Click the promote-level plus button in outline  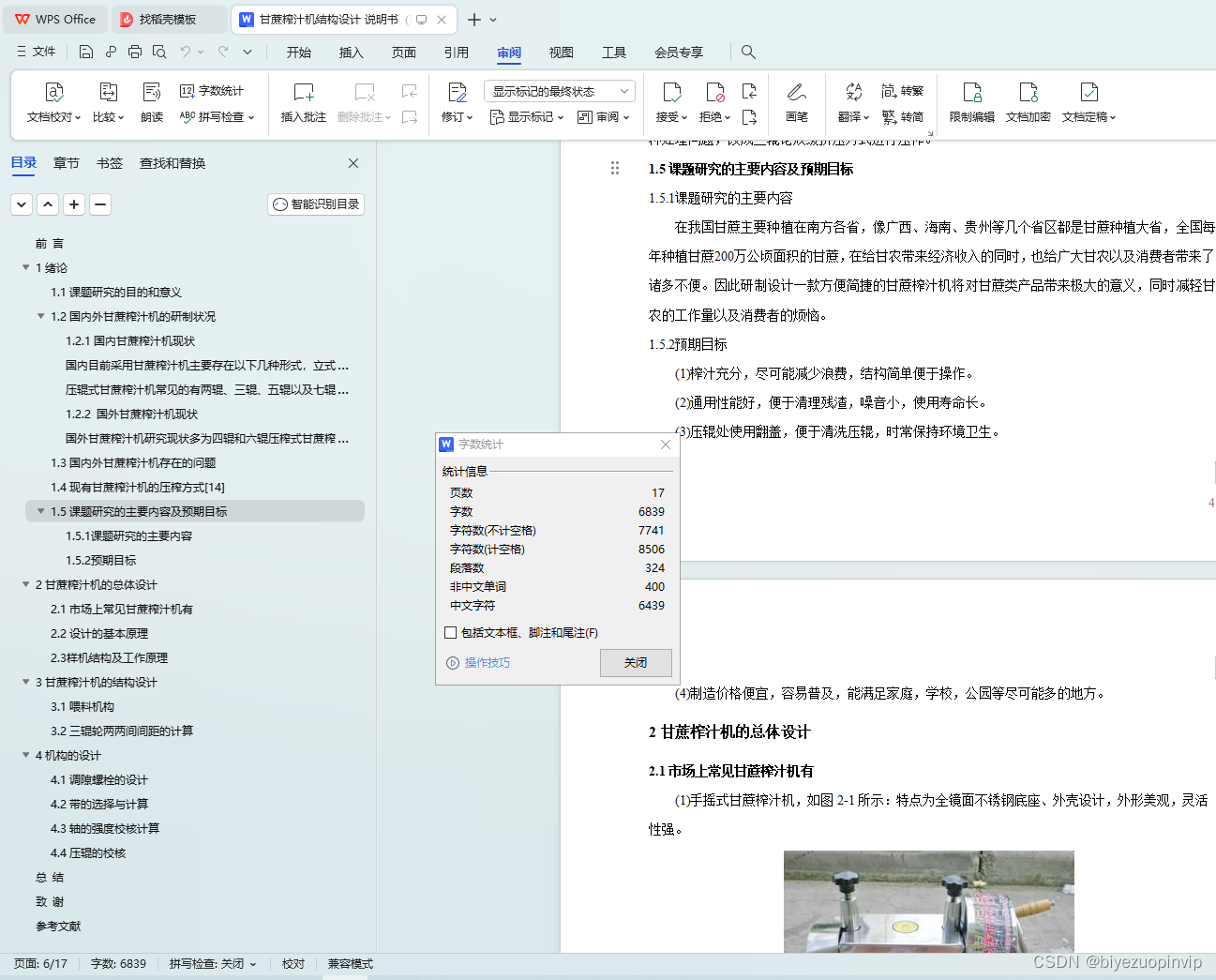tap(74, 204)
